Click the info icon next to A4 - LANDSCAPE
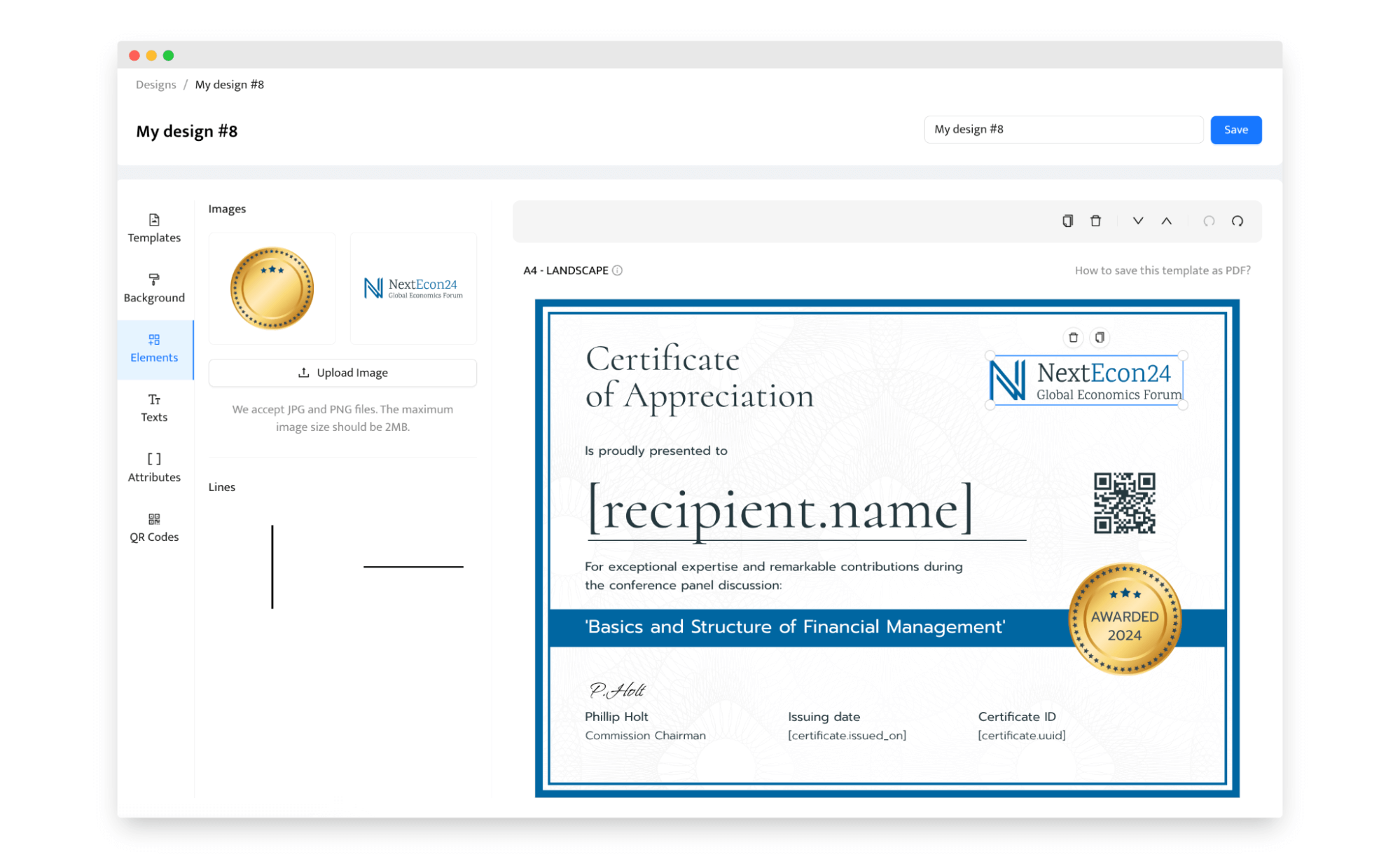Screen dimensions: 1400x859 617,270
